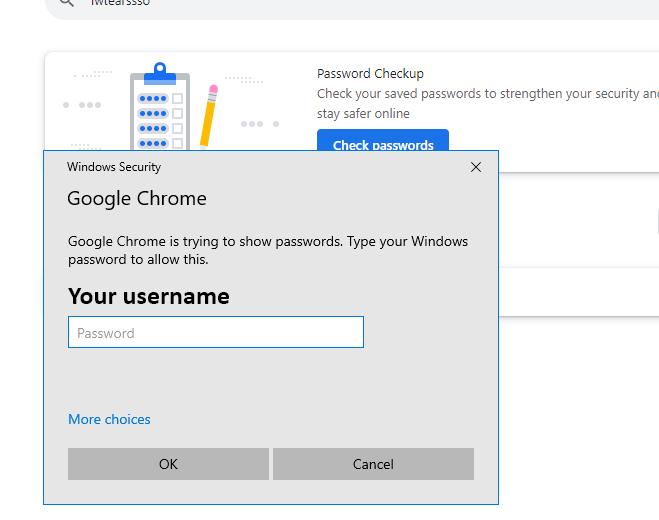Select the Password Checkup heading text
Image resolution: width=659 pixels, height=520 pixels.
370,74
